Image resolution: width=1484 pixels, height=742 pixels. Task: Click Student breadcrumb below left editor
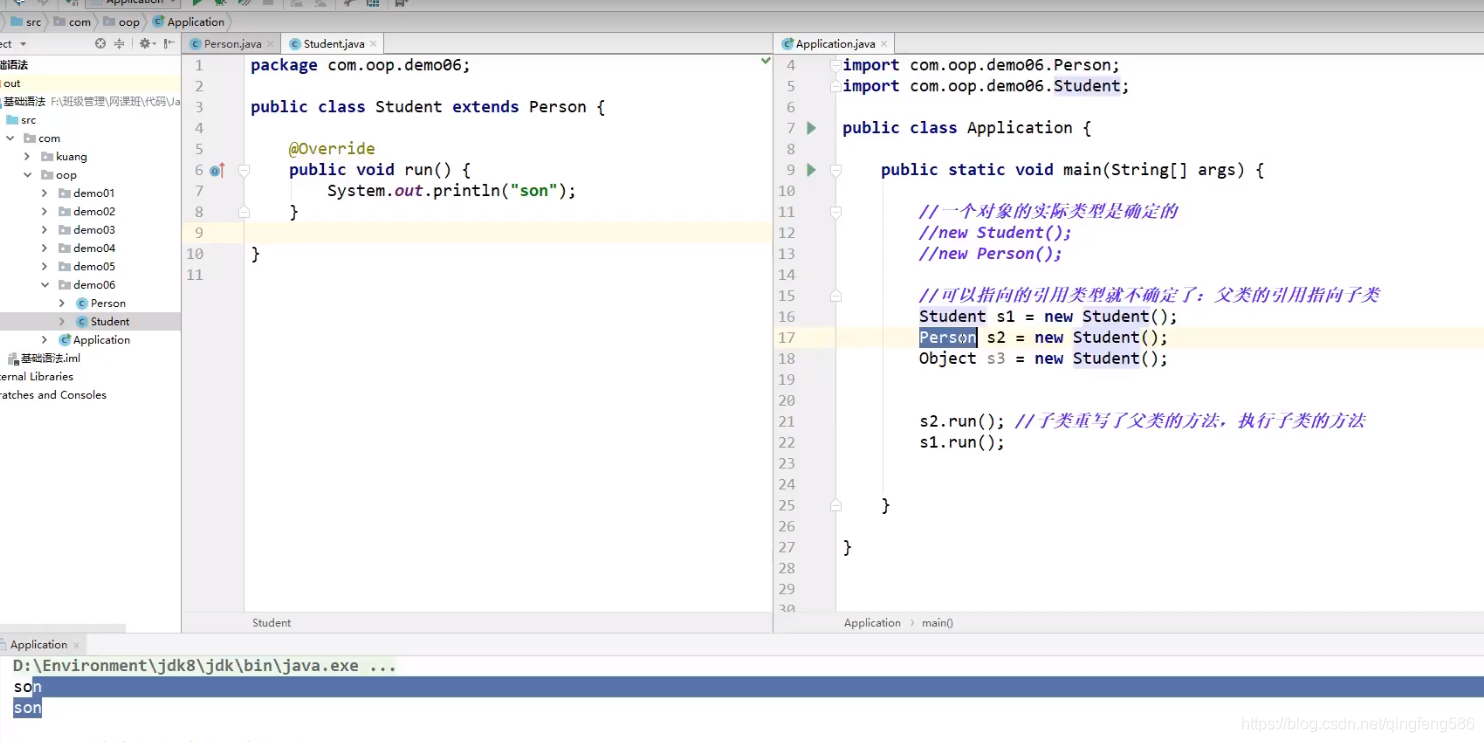pos(271,623)
